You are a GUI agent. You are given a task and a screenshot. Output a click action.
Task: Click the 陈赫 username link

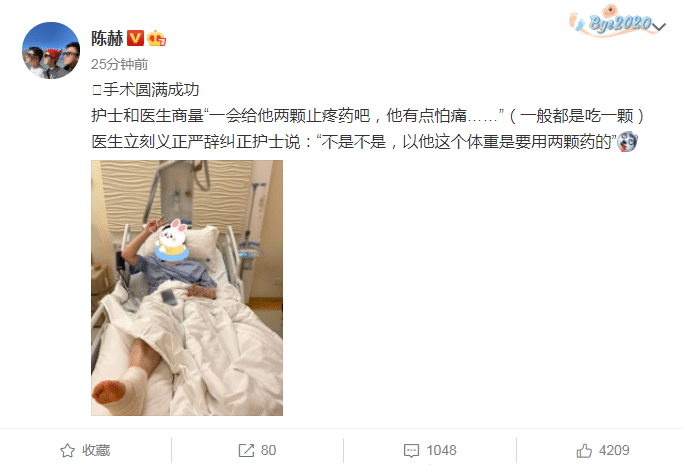click(107, 39)
